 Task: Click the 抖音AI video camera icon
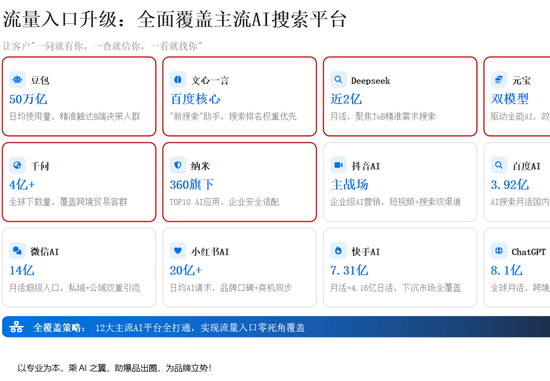338,165
